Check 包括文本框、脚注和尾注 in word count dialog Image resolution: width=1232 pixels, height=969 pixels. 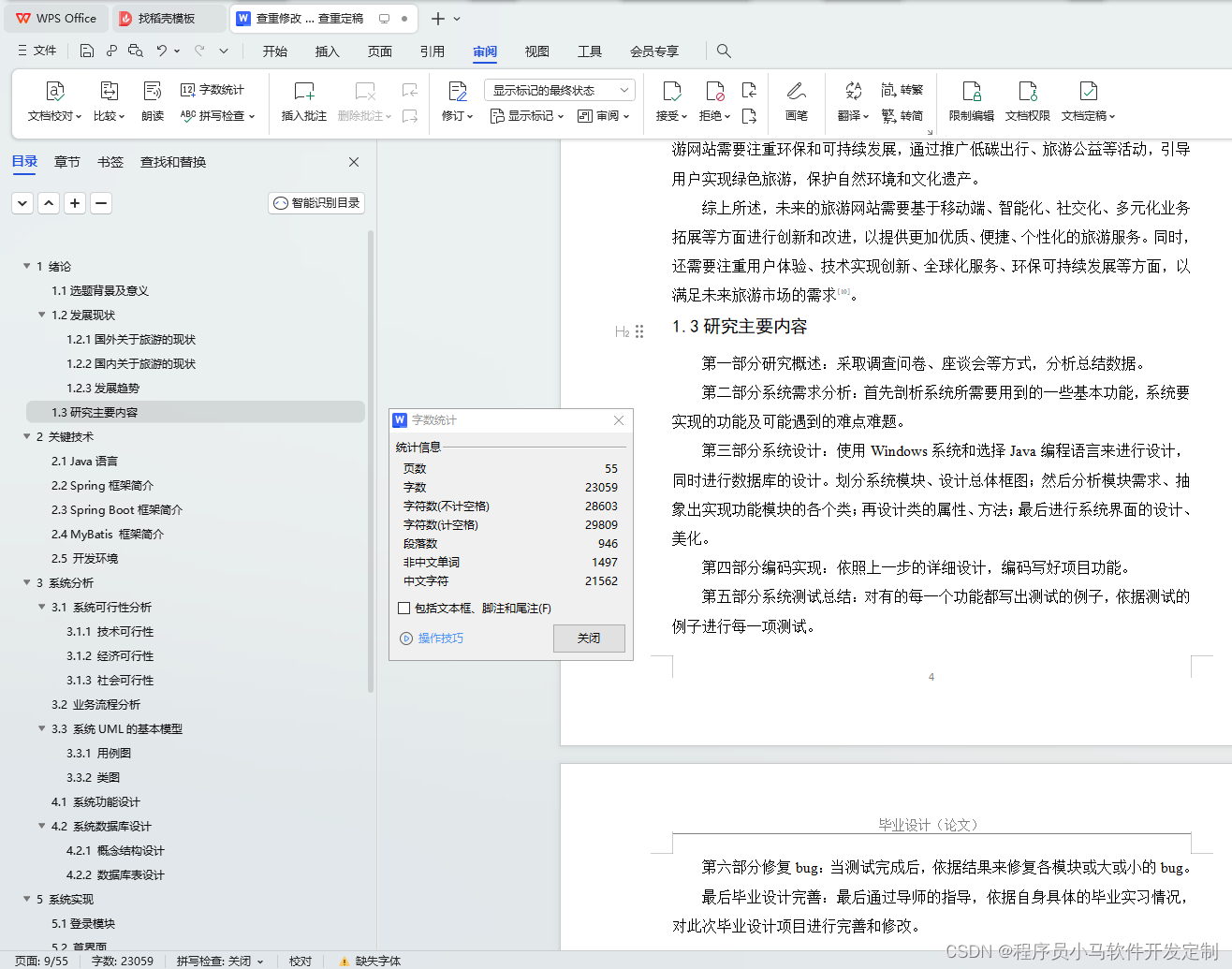pos(403,608)
